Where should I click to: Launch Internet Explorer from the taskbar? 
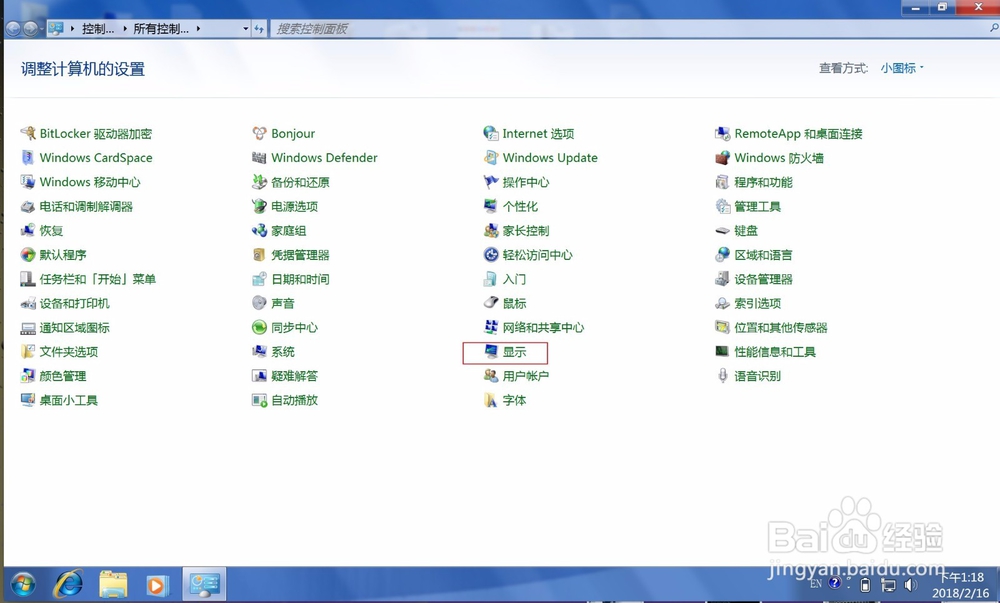[68, 584]
